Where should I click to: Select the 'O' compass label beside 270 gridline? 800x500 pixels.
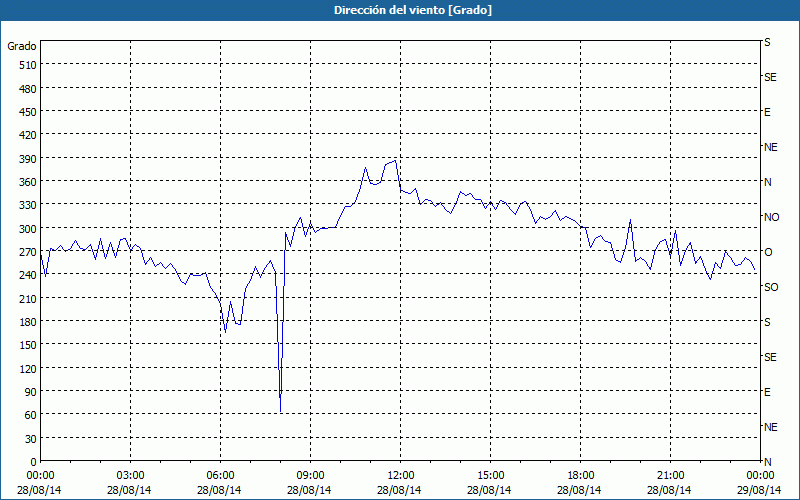pyautogui.click(x=767, y=252)
